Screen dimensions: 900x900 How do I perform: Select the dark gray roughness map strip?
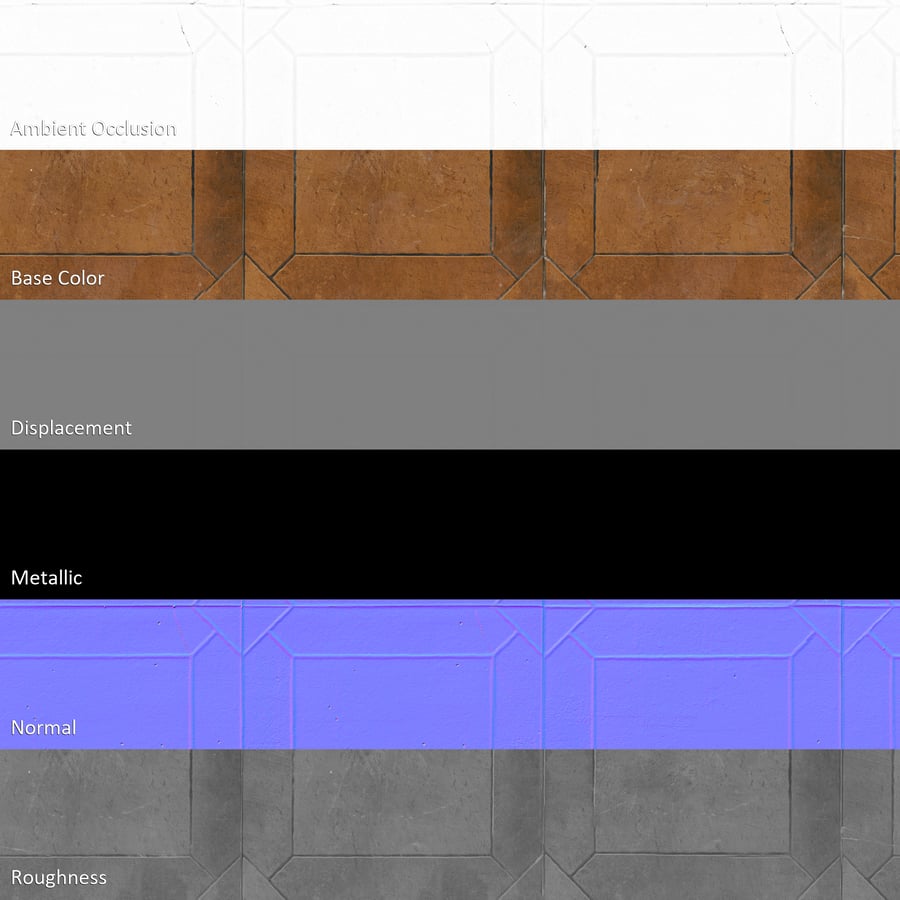450,825
